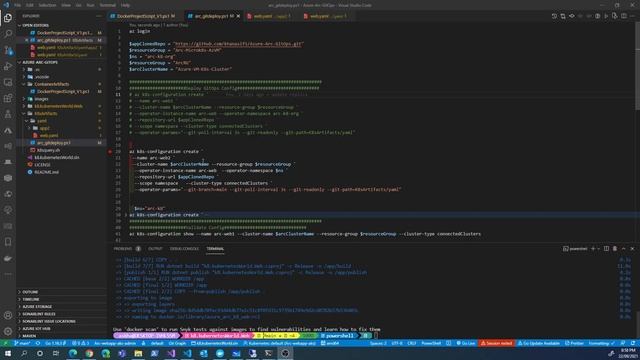Show additional activity bar views ellipsis
The width and height of the screenshot is (640, 360).
point(8,274)
